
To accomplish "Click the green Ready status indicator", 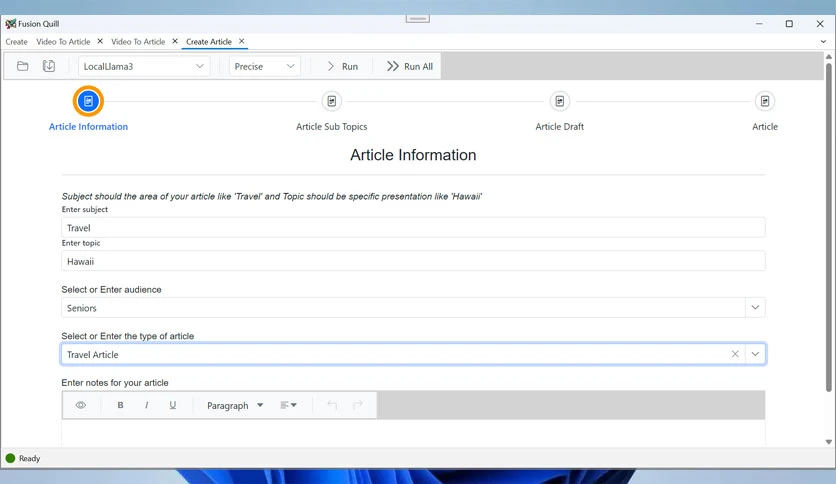I will pos(10,458).
